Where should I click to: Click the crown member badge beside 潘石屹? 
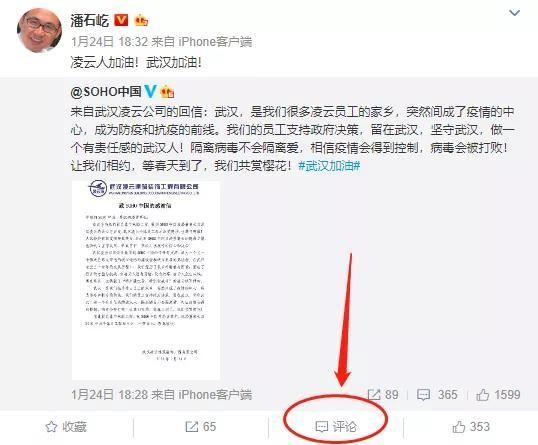point(141,21)
